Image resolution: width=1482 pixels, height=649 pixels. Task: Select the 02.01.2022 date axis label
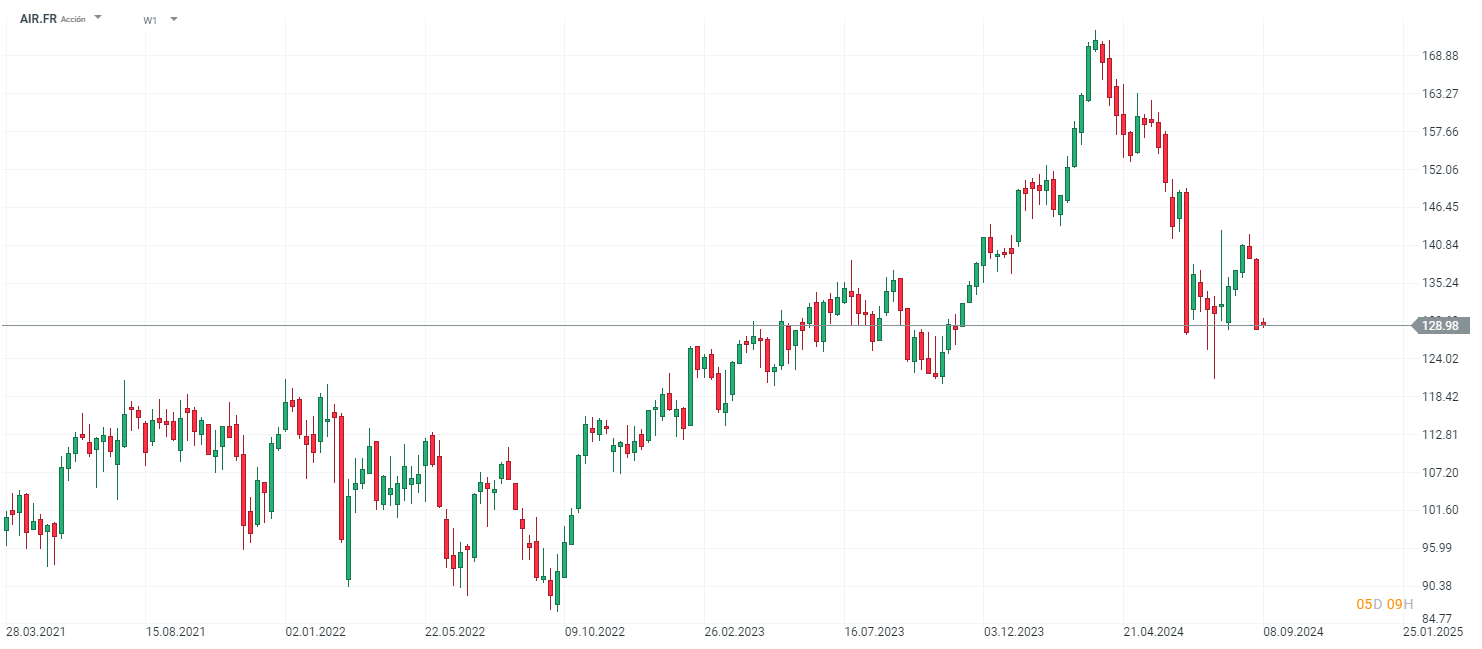tap(316, 632)
